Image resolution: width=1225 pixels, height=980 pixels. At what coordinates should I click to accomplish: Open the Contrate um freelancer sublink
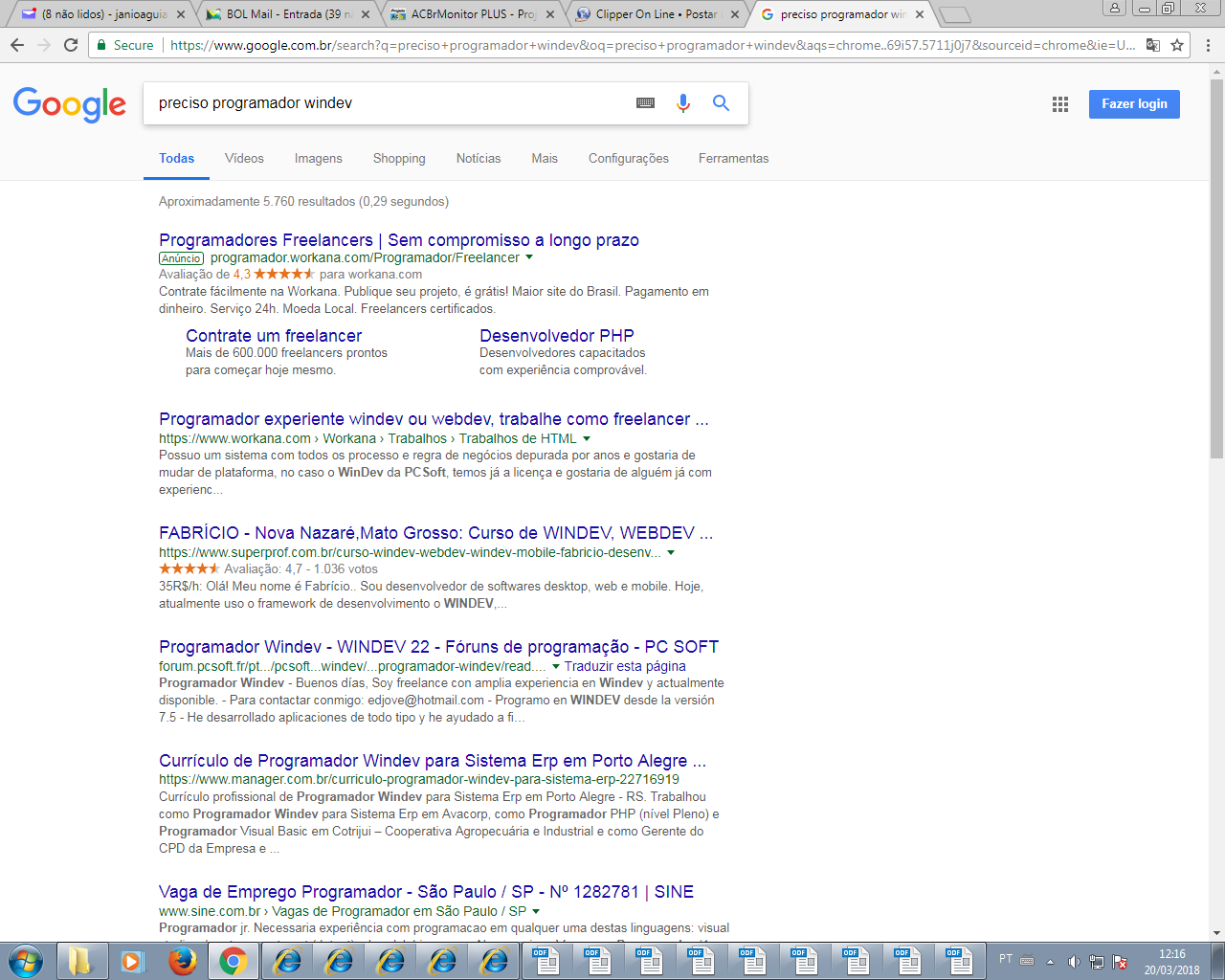click(x=274, y=336)
